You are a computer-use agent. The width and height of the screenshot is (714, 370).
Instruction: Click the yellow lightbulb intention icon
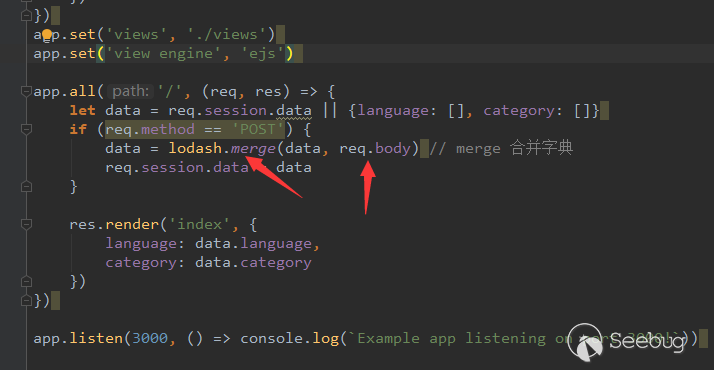(47, 35)
